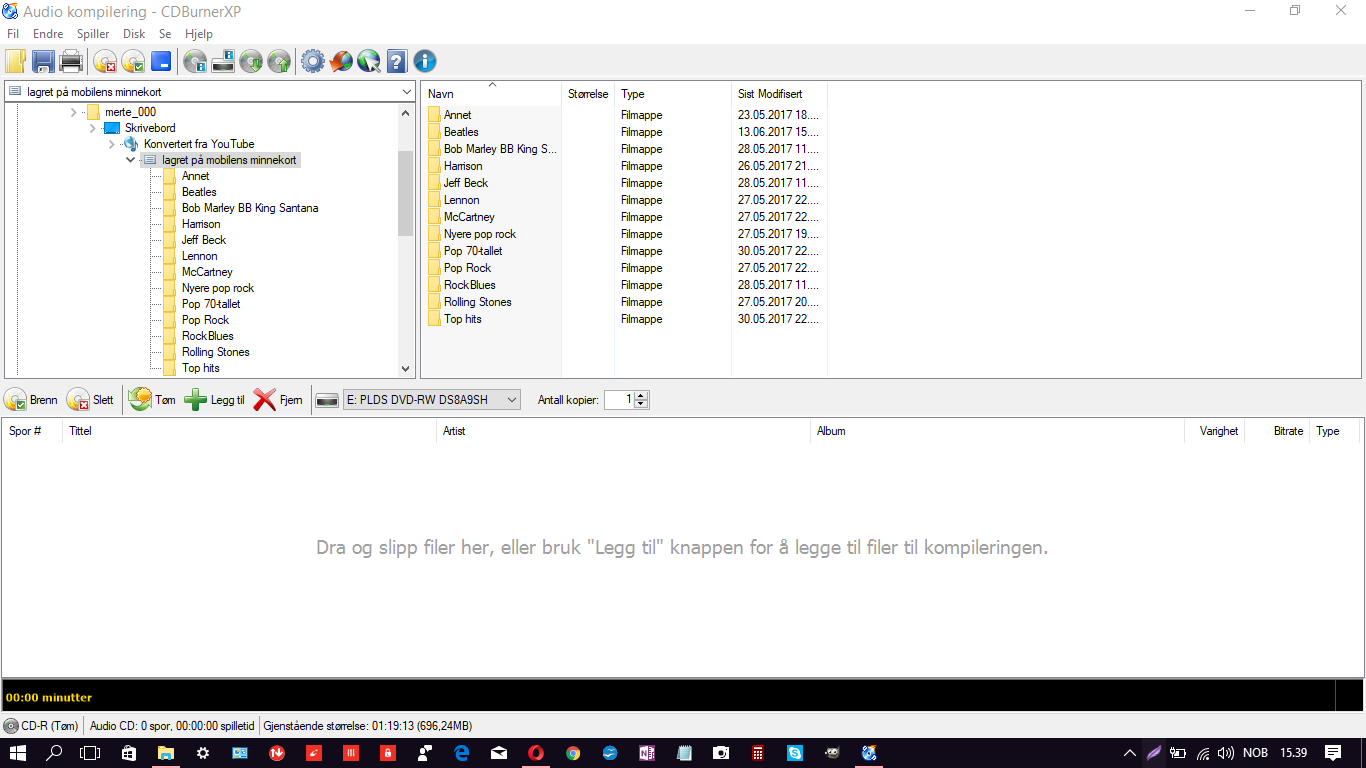This screenshot has height=768, width=1366.
Task: Click the Windows Start button
Action: pyautogui.click(x=18, y=753)
